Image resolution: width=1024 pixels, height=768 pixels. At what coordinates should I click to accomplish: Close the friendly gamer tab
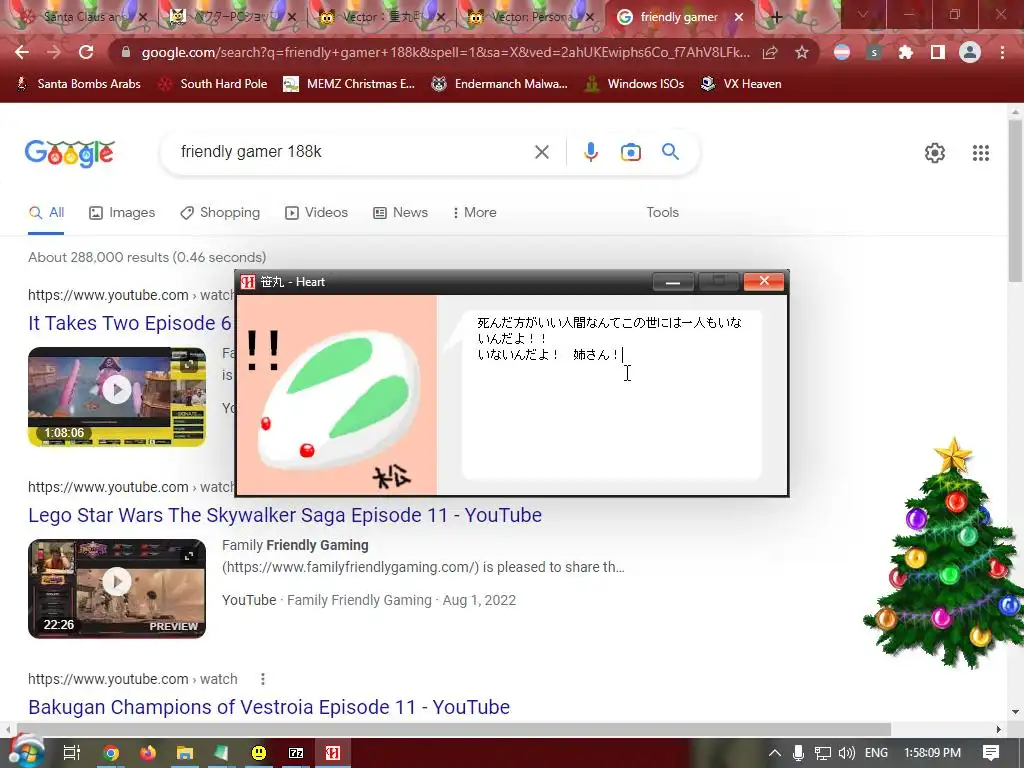[739, 17]
